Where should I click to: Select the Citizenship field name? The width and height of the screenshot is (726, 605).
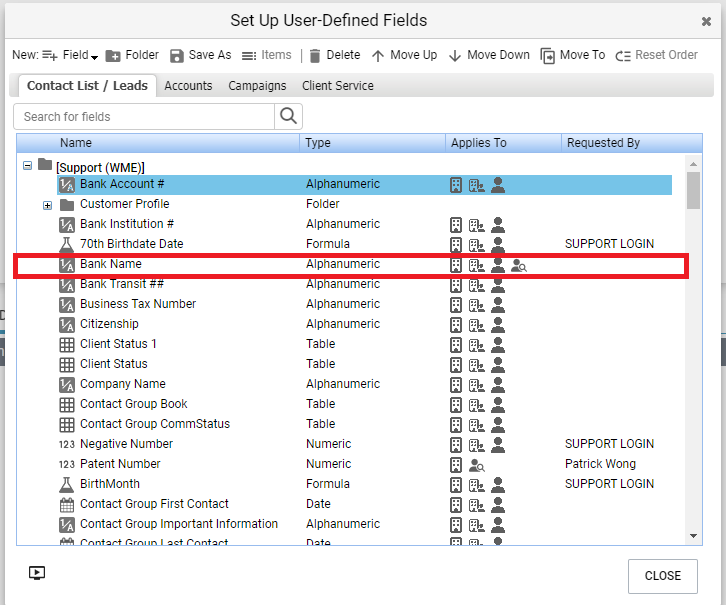[109, 324]
